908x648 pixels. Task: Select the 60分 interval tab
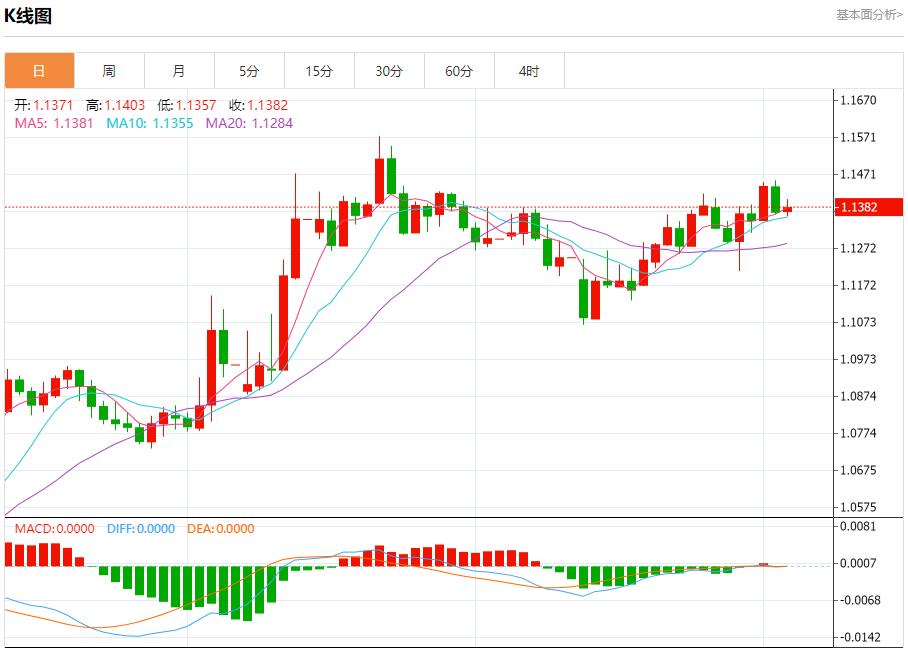[x=459, y=71]
